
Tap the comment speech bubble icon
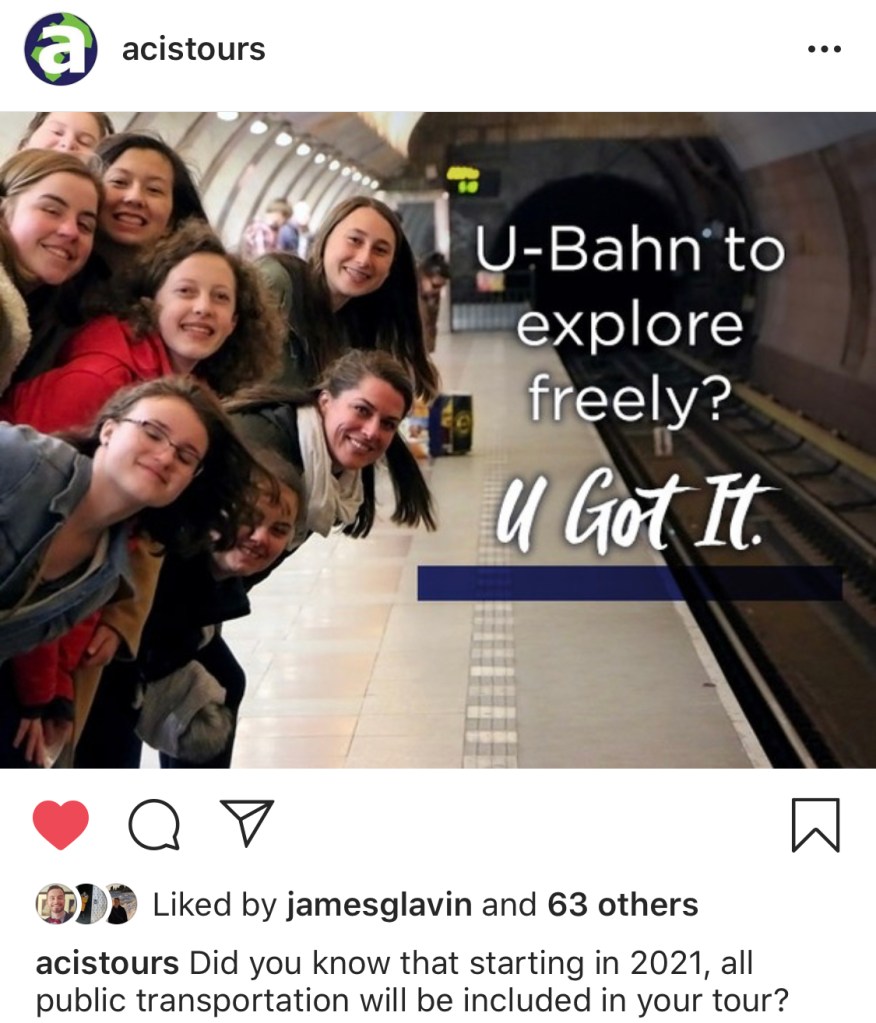pos(155,825)
